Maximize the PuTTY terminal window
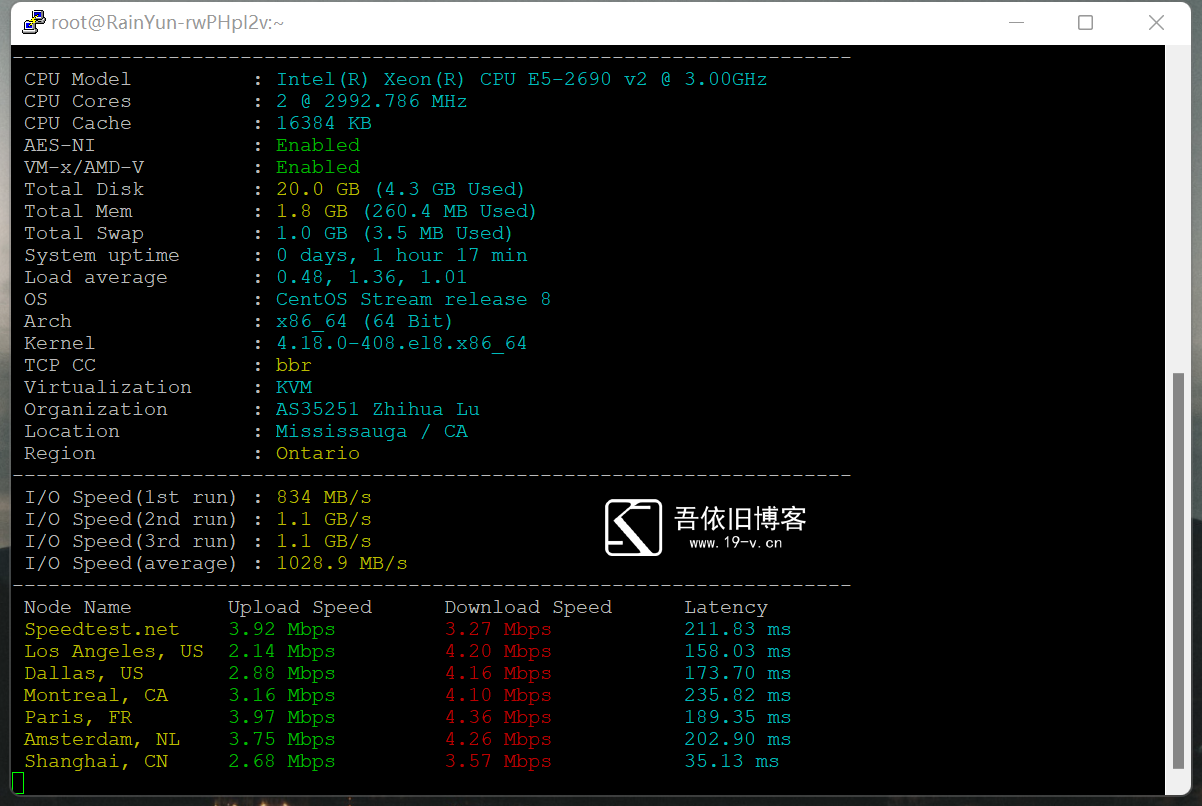The image size is (1202, 806). point(1085,22)
